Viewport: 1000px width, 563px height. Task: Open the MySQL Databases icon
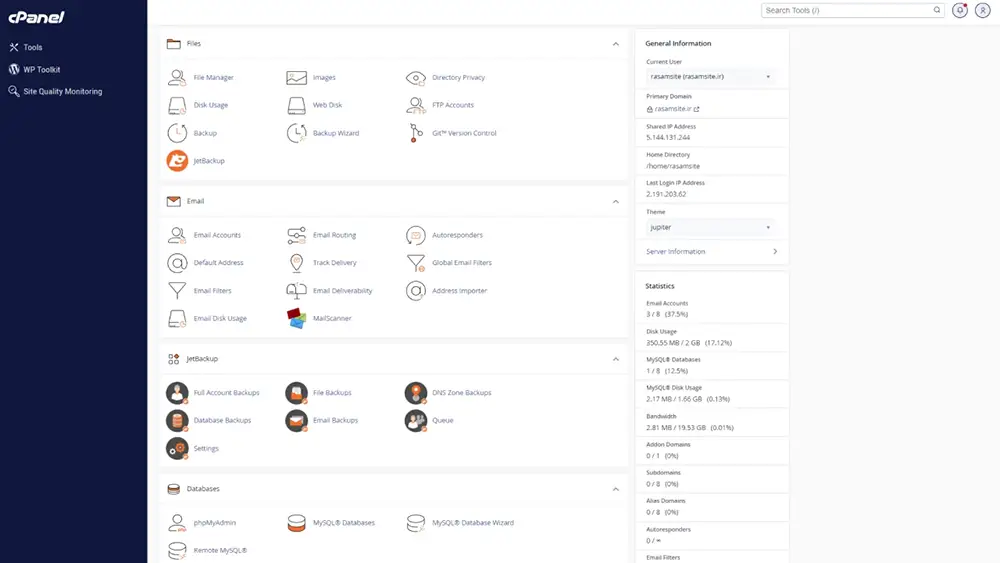point(296,523)
